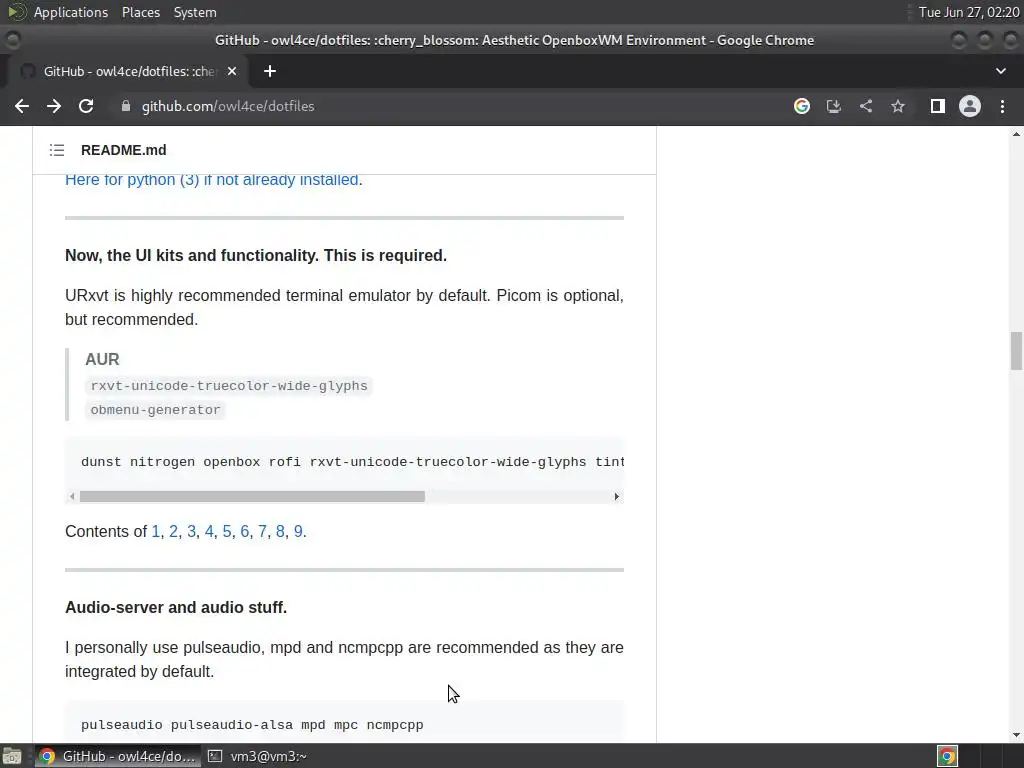Click the Applications menu logo icon
Image resolution: width=1024 pixels, height=768 pixels.
[17, 12]
